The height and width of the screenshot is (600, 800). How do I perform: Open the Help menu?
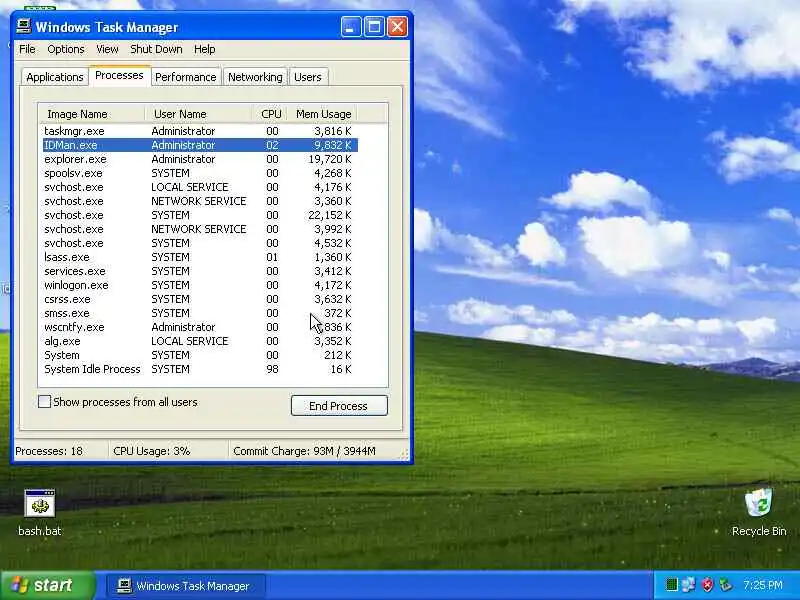205,49
